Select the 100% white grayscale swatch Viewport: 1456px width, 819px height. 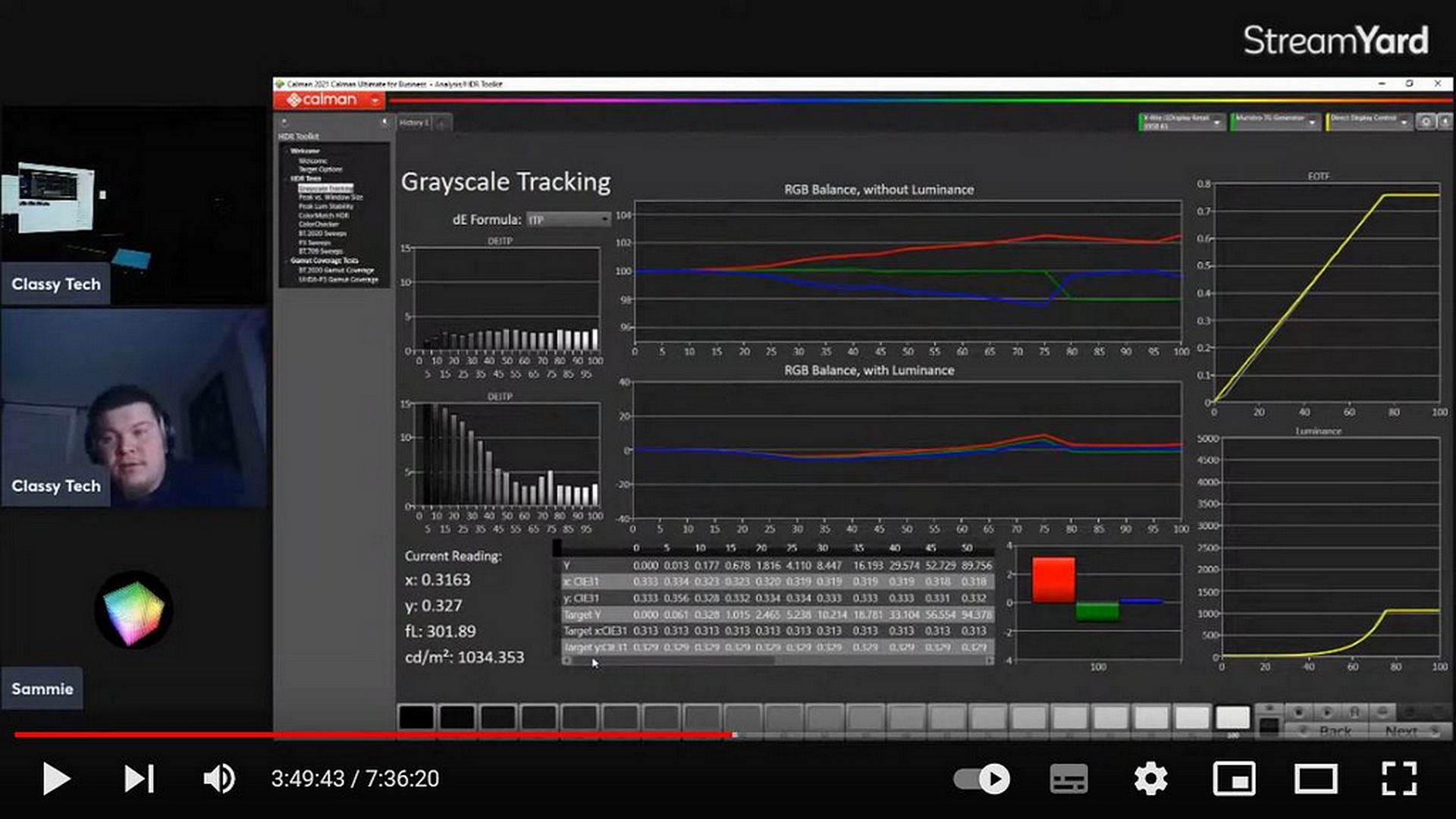[1232, 717]
